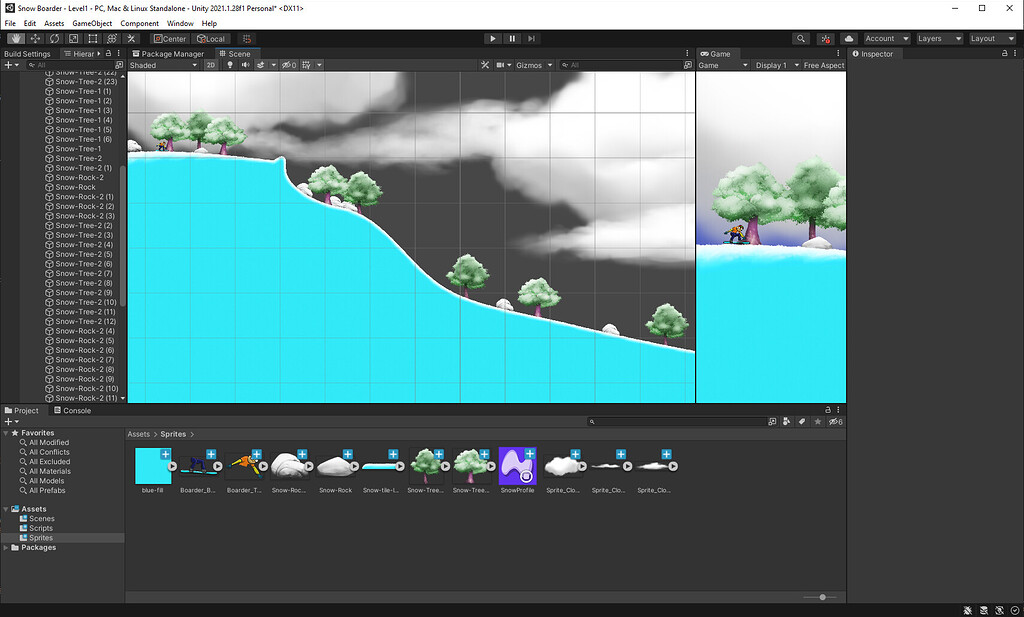Image resolution: width=1024 pixels, height=617 pixels.
Task: Select the SnowProfile asset thumbnail
Action: click(x=518, y=465)
